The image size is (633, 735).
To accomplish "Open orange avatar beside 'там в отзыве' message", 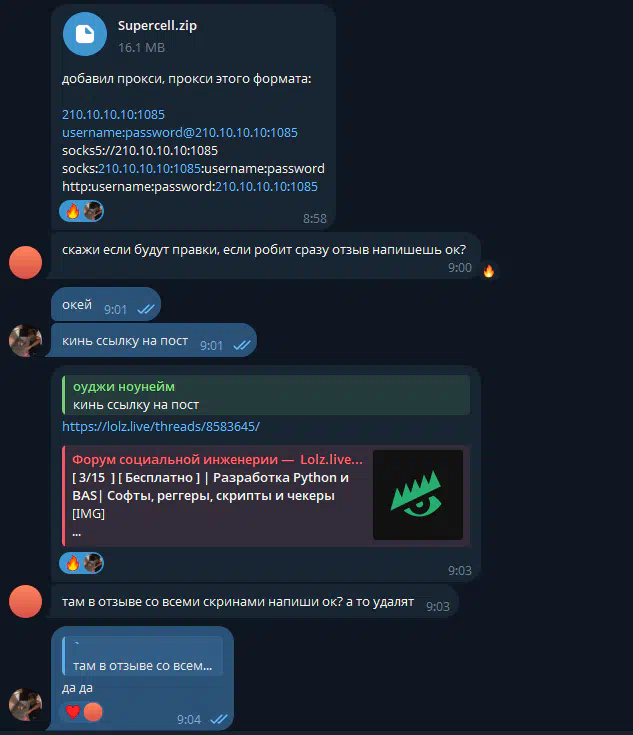I will click(25, 601).
